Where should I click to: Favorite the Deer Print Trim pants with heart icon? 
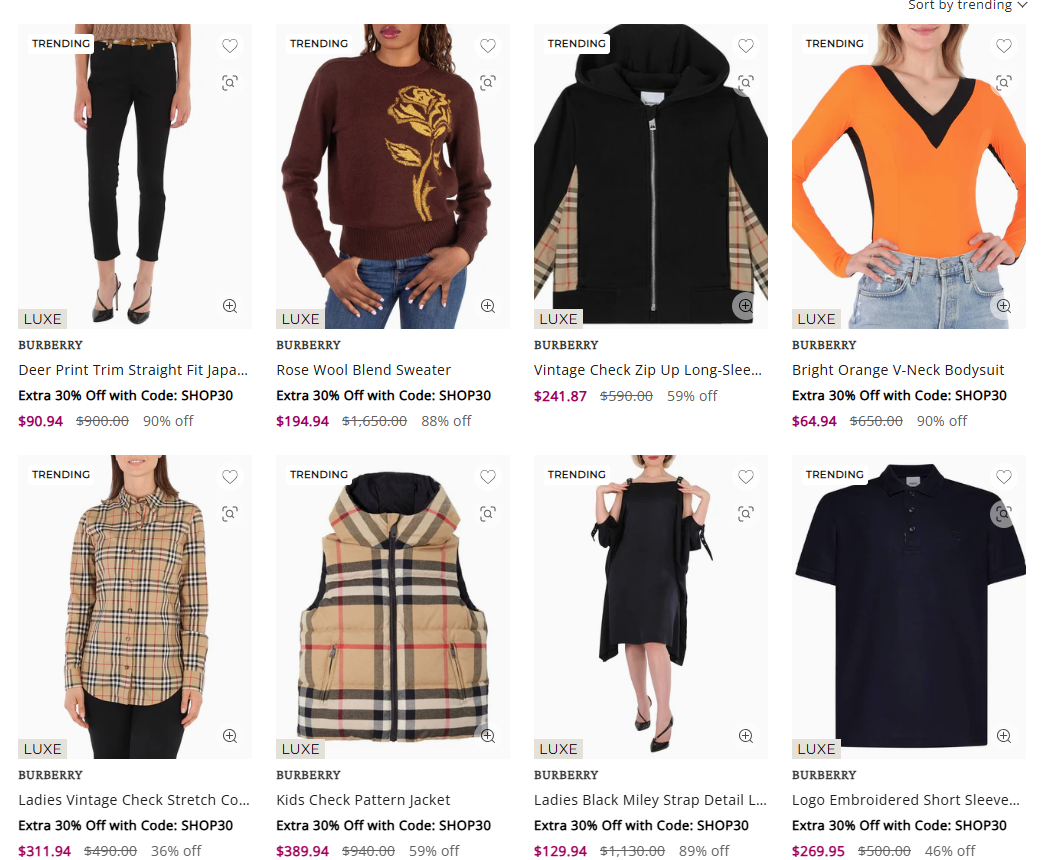pyautogui.click(x=230, y=46)
